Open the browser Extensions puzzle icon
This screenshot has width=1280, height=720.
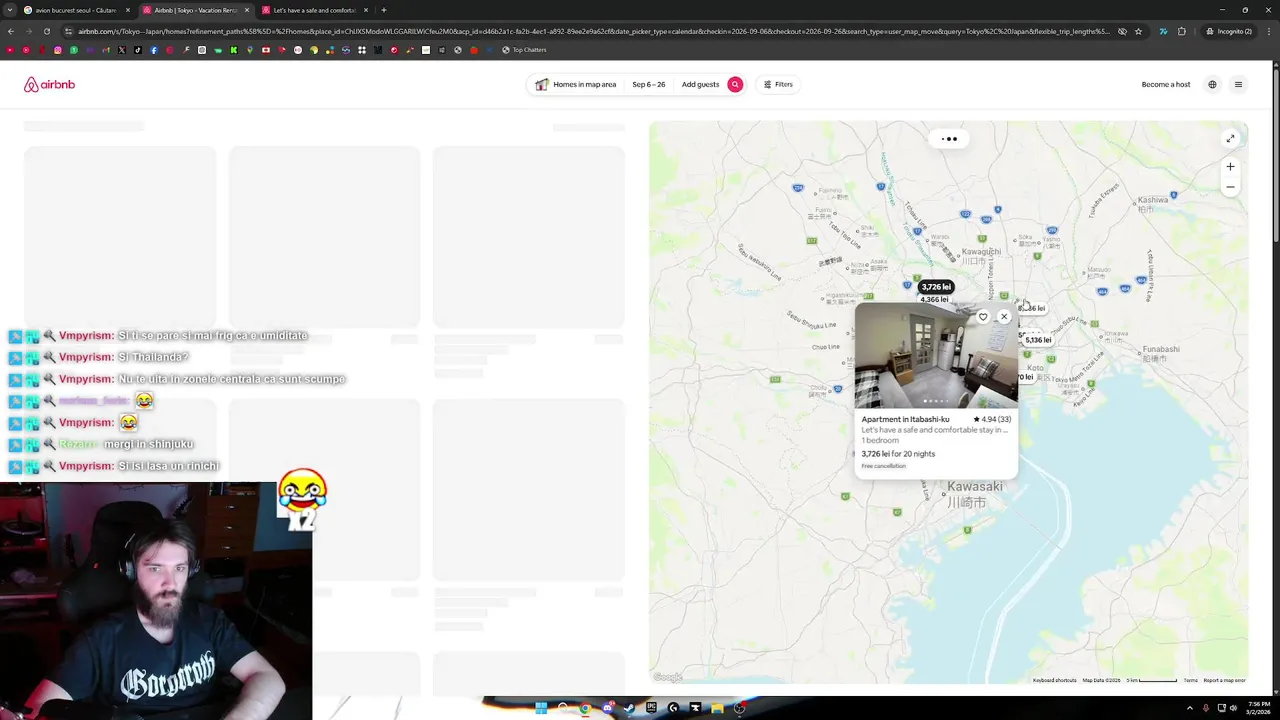pos(1181,31)
